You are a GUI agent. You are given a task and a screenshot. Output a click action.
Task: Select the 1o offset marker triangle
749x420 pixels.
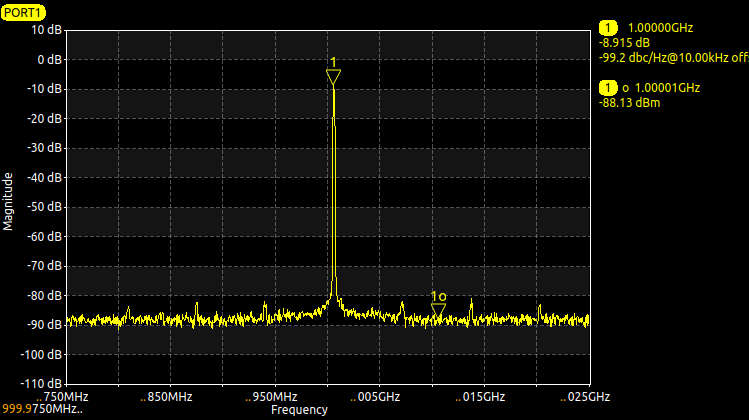[438, 311]
